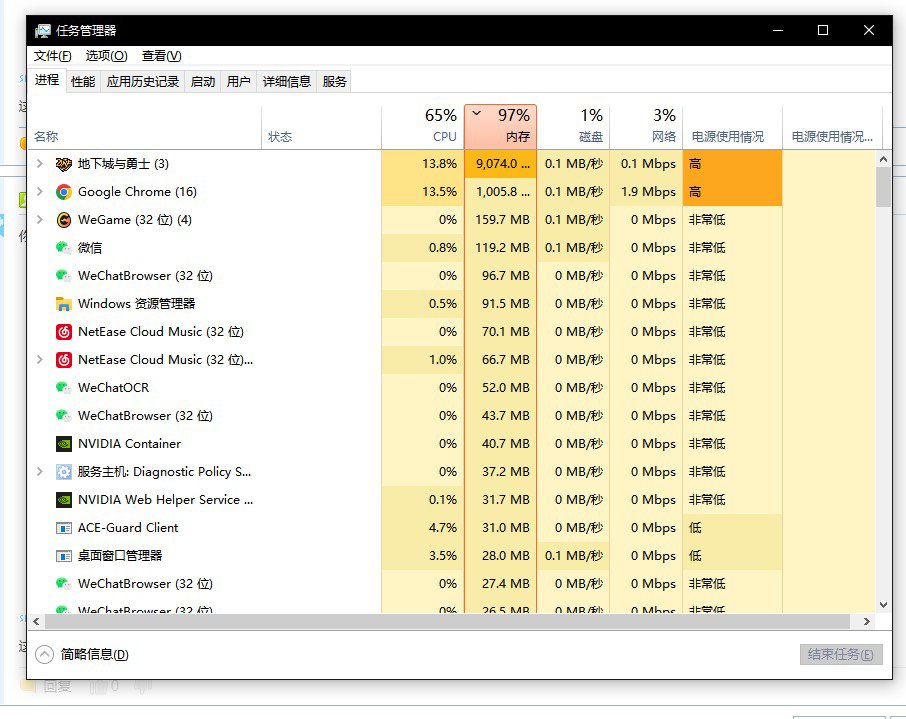Expand the Google Chrome (16) process group

39,191
